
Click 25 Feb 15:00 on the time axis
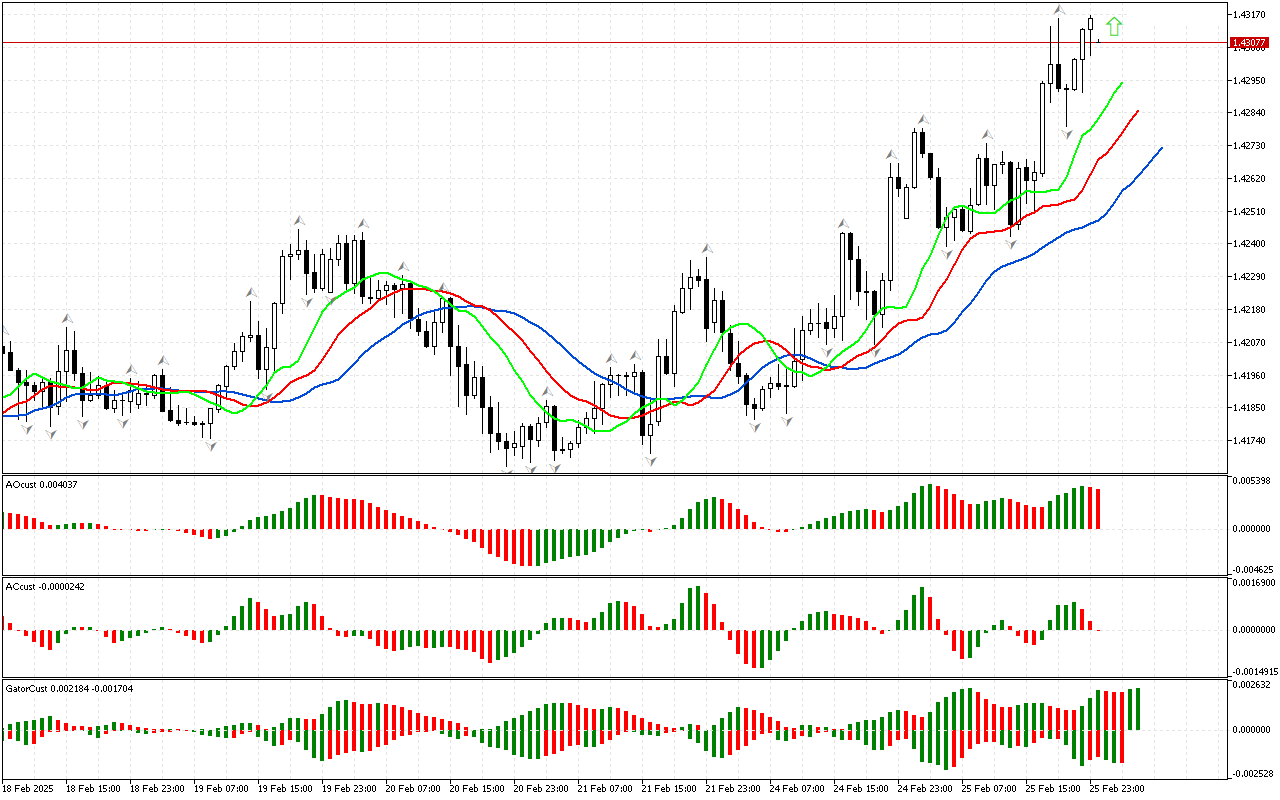click(x=1052, y=789)
